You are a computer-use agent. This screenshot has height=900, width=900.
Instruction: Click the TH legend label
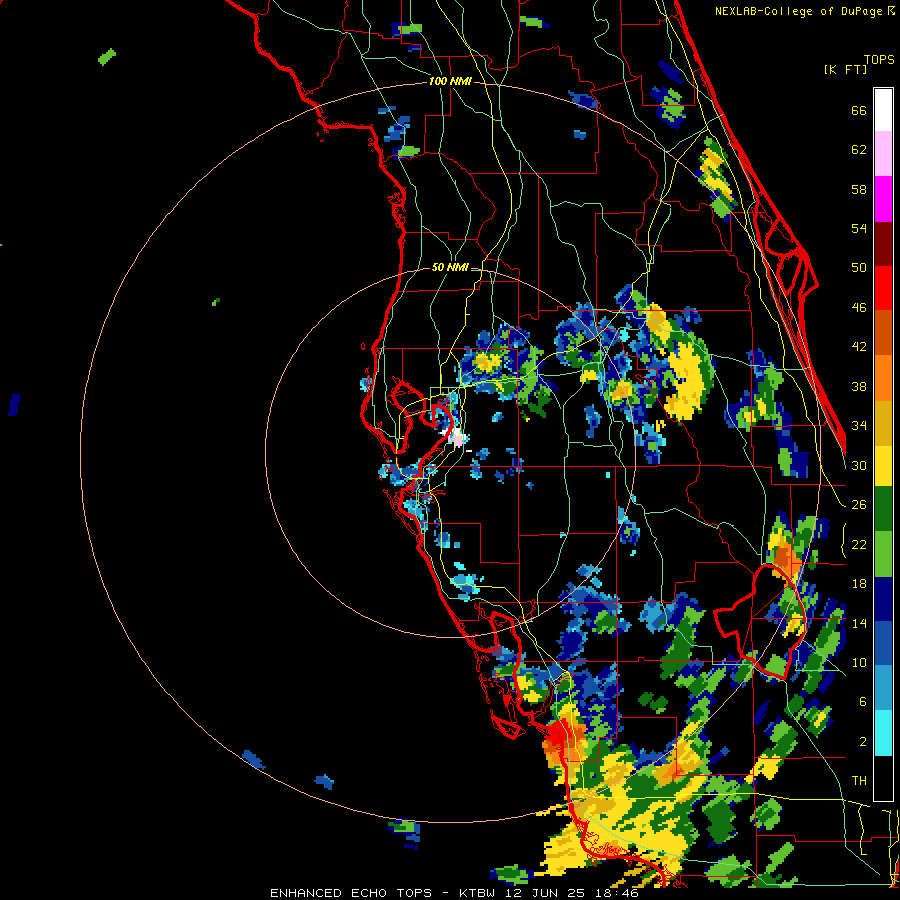(859, 781)
